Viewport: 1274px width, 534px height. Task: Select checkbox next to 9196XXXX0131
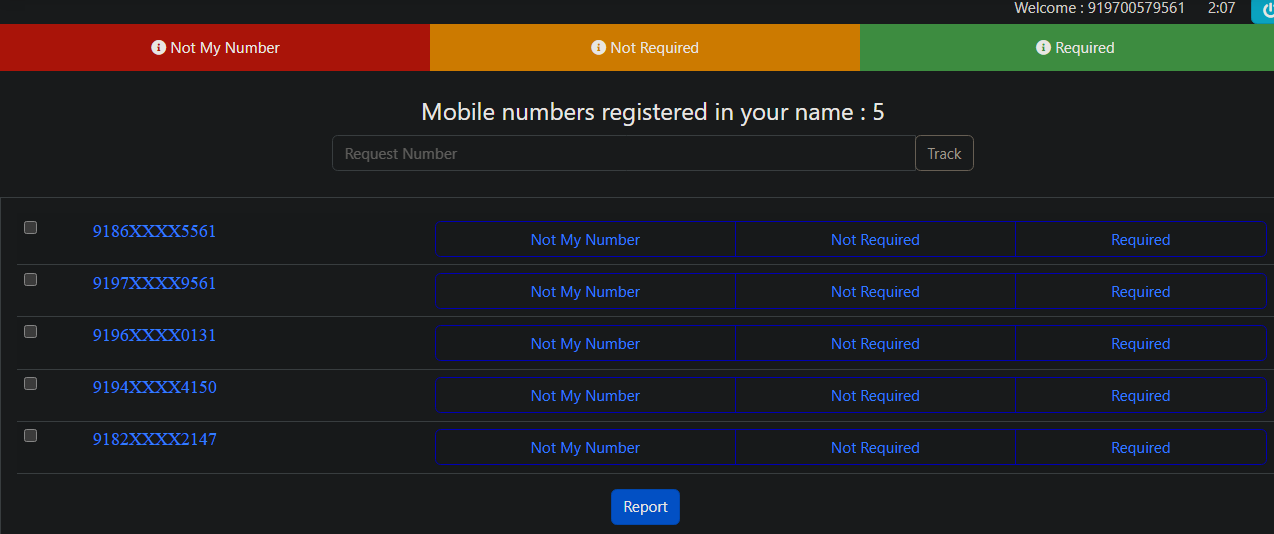coord(30,332)
